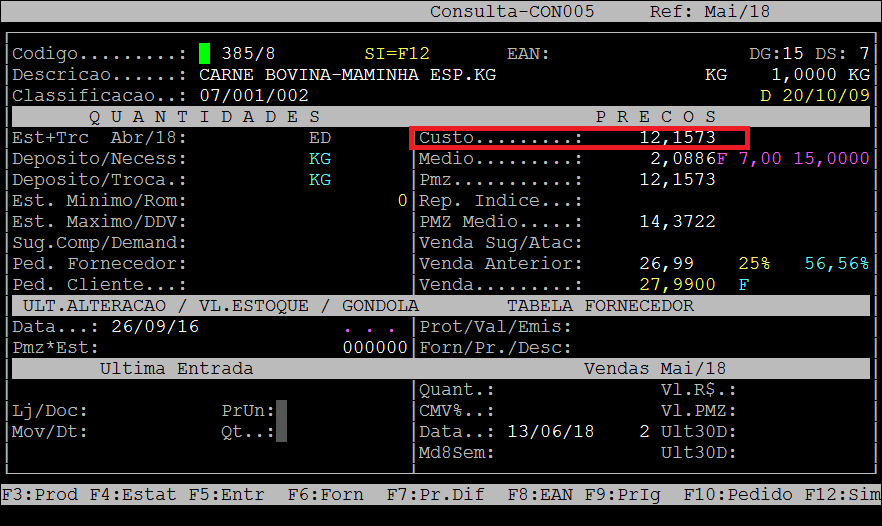Click the Consulta-CON005 title bar

(512, 12)
